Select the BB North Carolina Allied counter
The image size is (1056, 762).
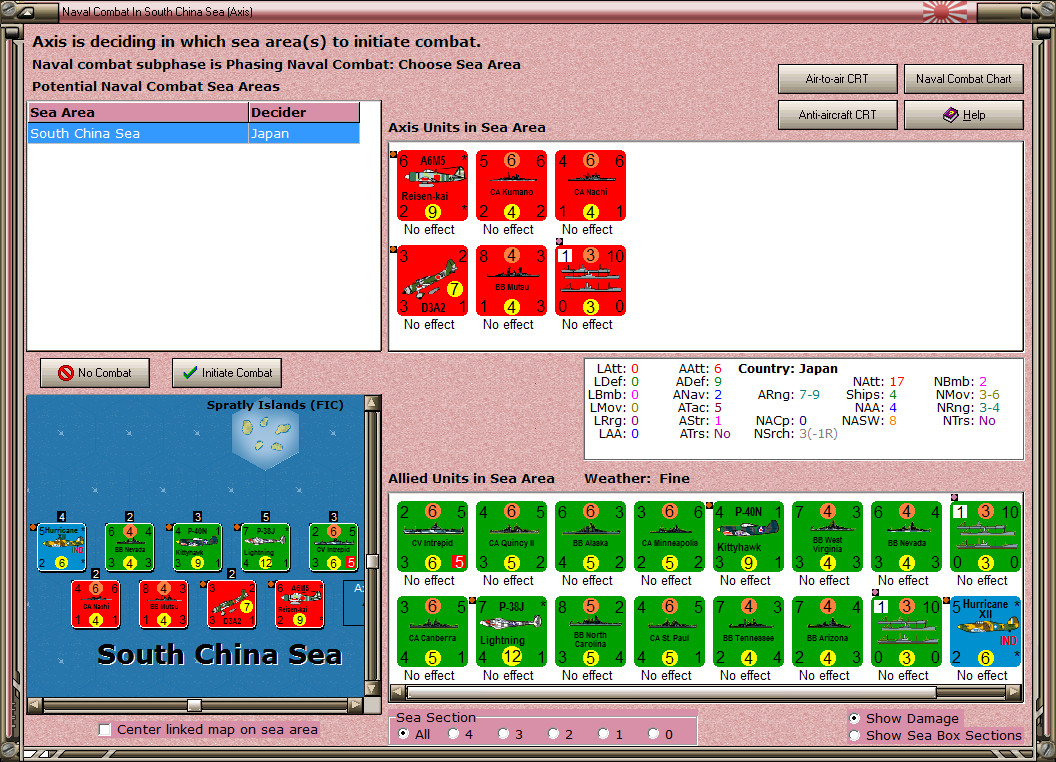coord(591,631)
